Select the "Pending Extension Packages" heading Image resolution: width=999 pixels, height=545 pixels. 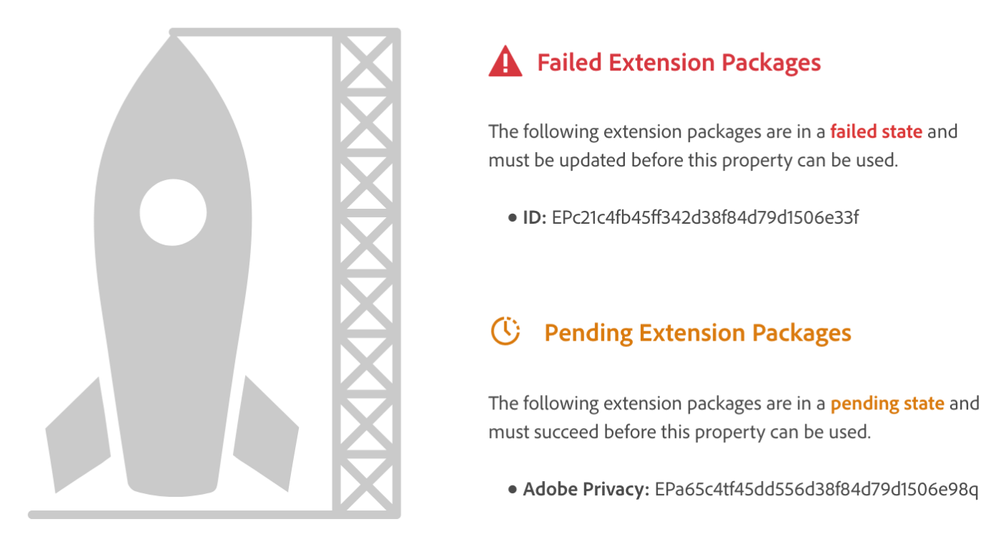[x=697, y=333]
